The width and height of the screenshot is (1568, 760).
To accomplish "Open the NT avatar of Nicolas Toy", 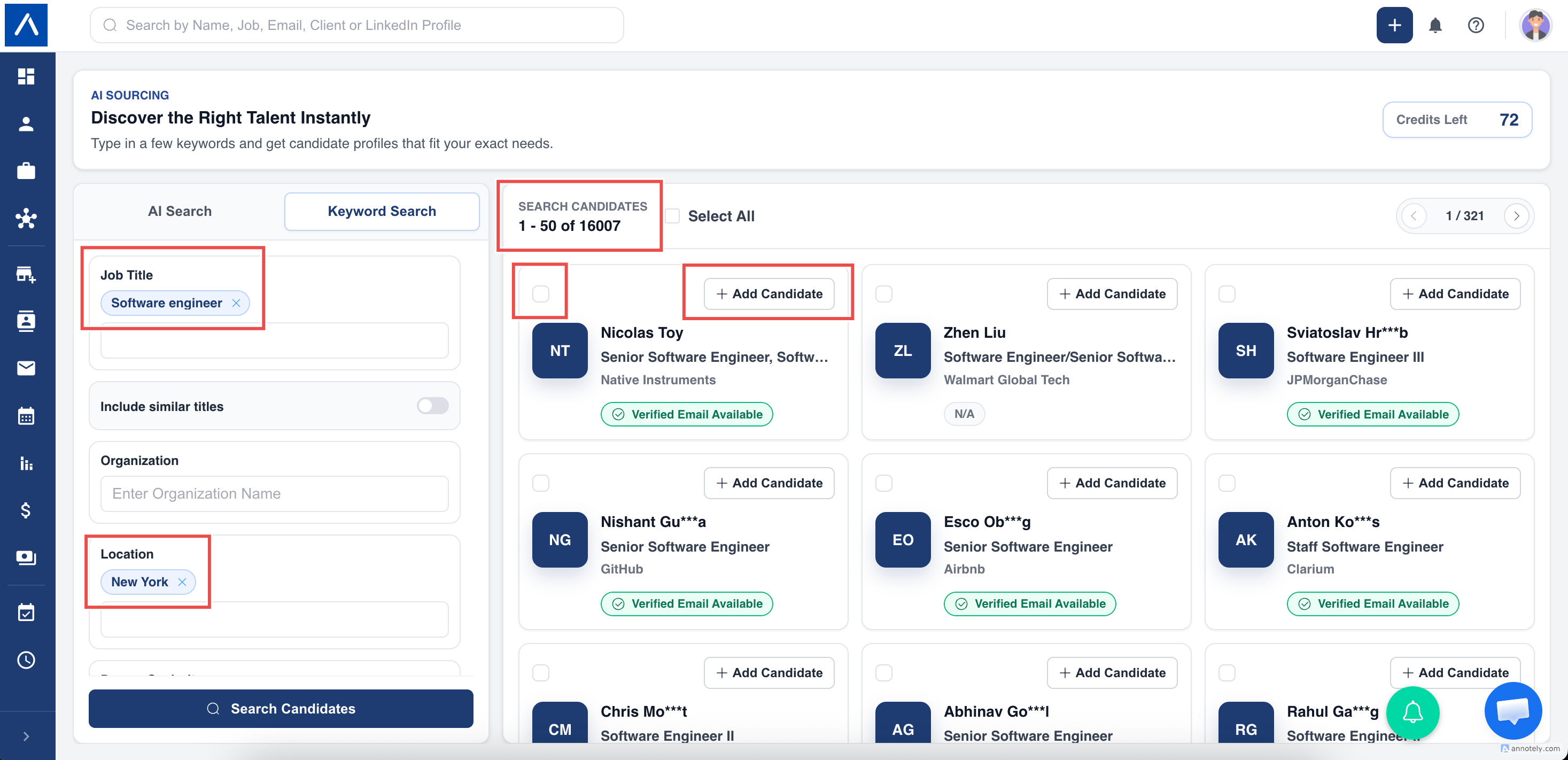I will pyautogui.click(x=560, y=350).
